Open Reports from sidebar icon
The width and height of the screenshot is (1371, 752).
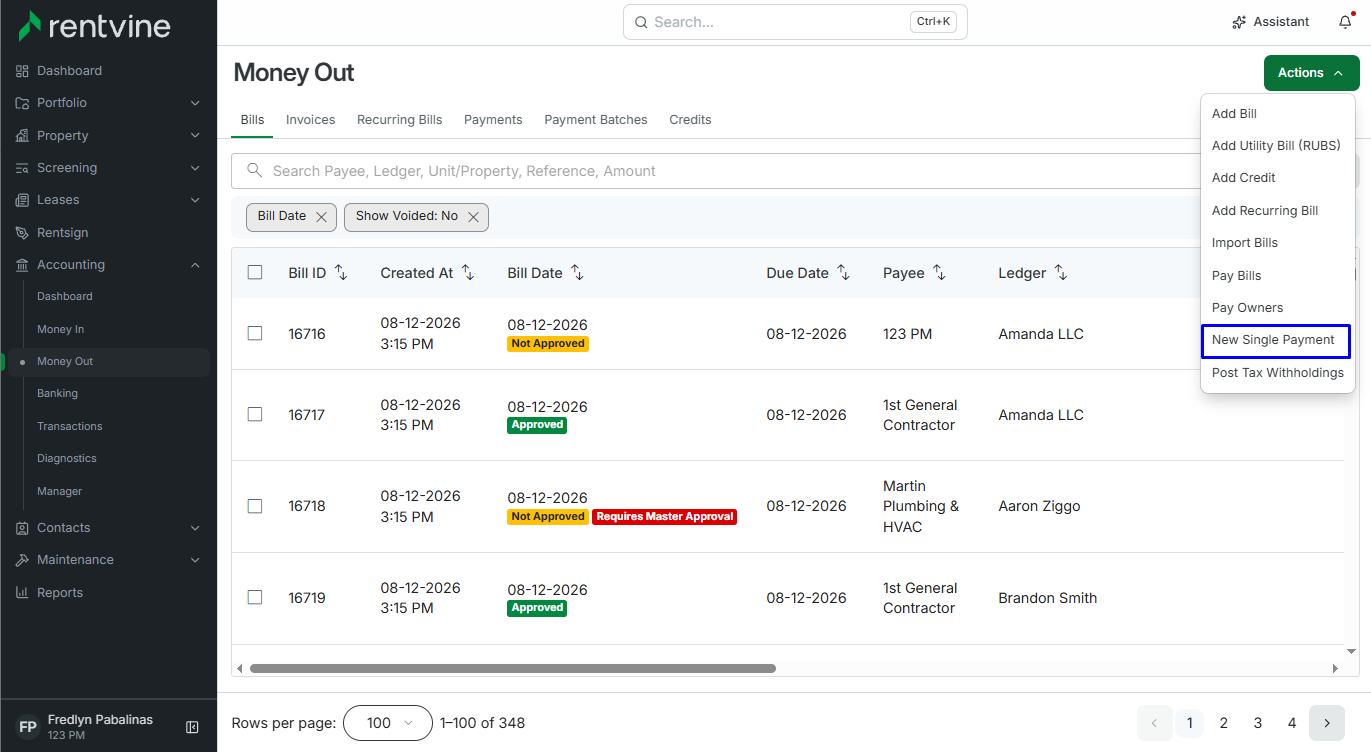(23, 593)
